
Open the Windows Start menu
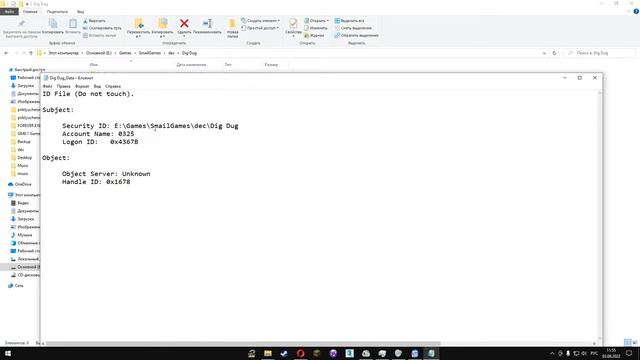click(7, 353)
